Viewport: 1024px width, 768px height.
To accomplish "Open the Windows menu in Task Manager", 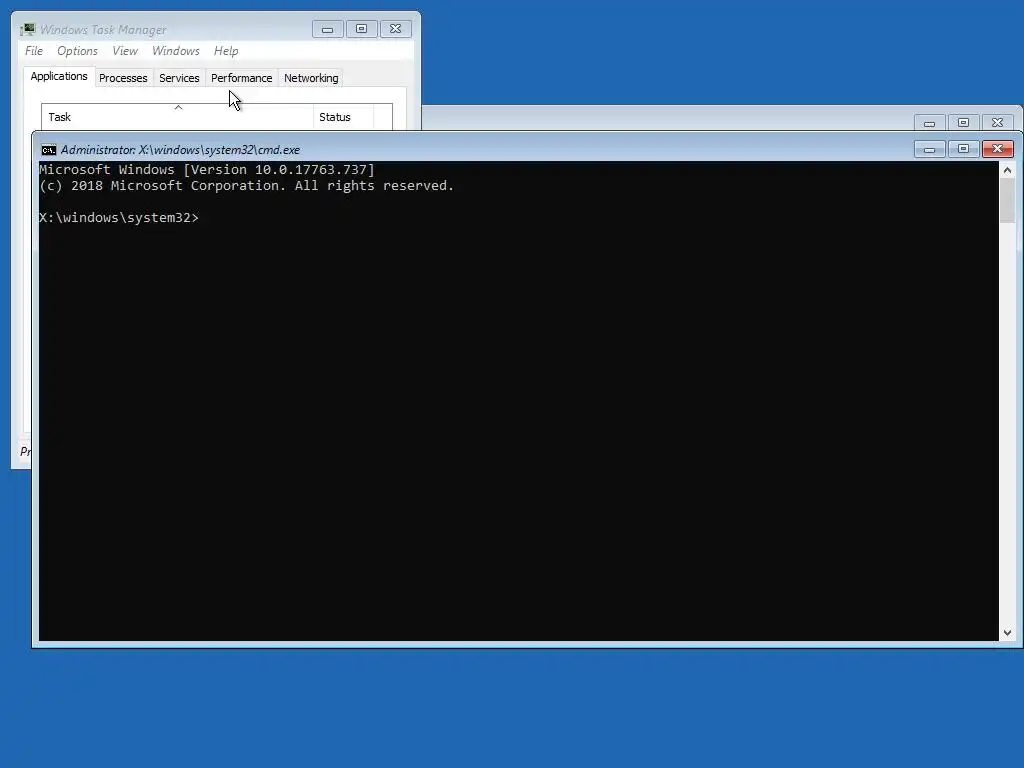I will (176, 51).
